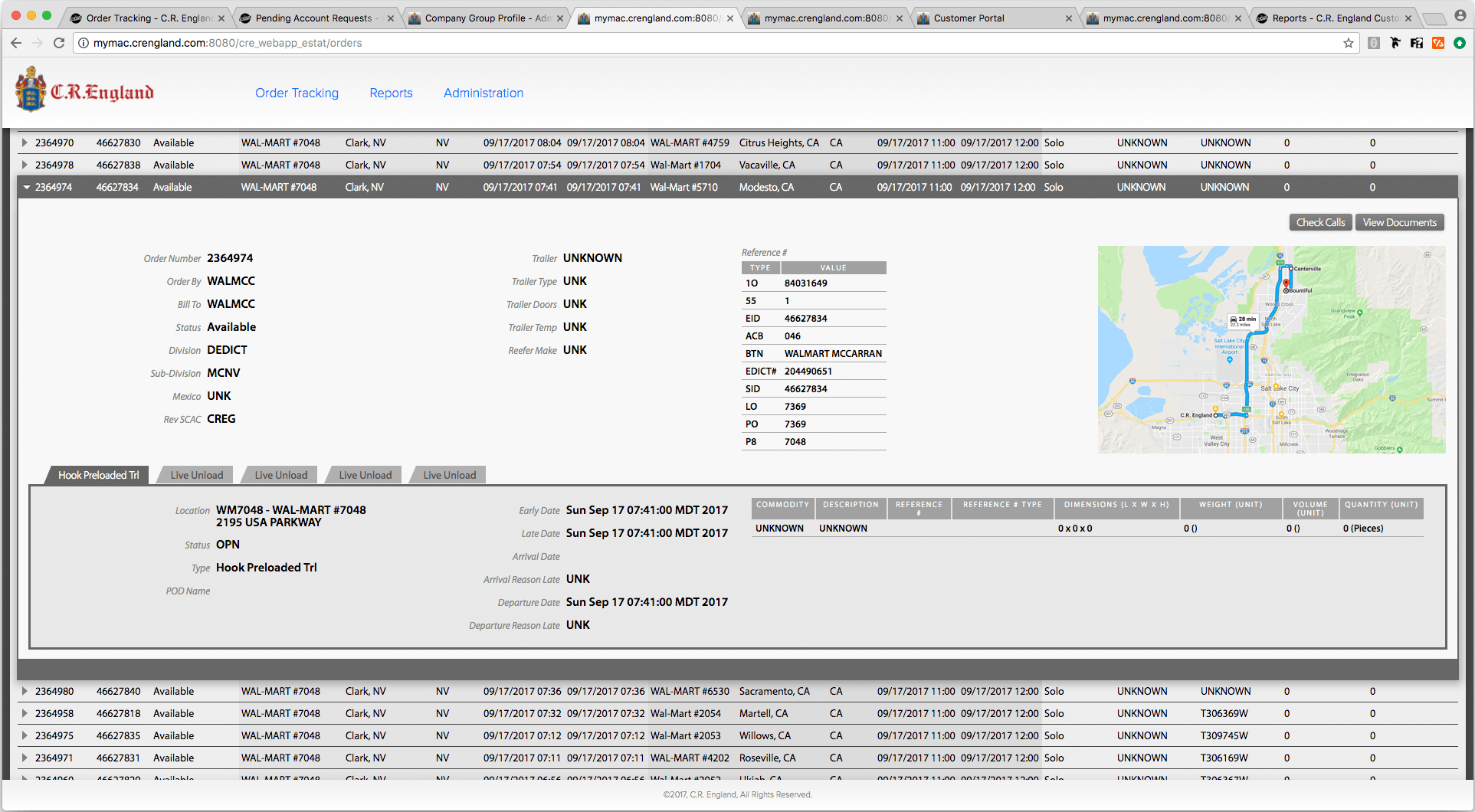Open the Reports menu
This screenshot has height=812, width=1475.
click(x=391, y=93)
